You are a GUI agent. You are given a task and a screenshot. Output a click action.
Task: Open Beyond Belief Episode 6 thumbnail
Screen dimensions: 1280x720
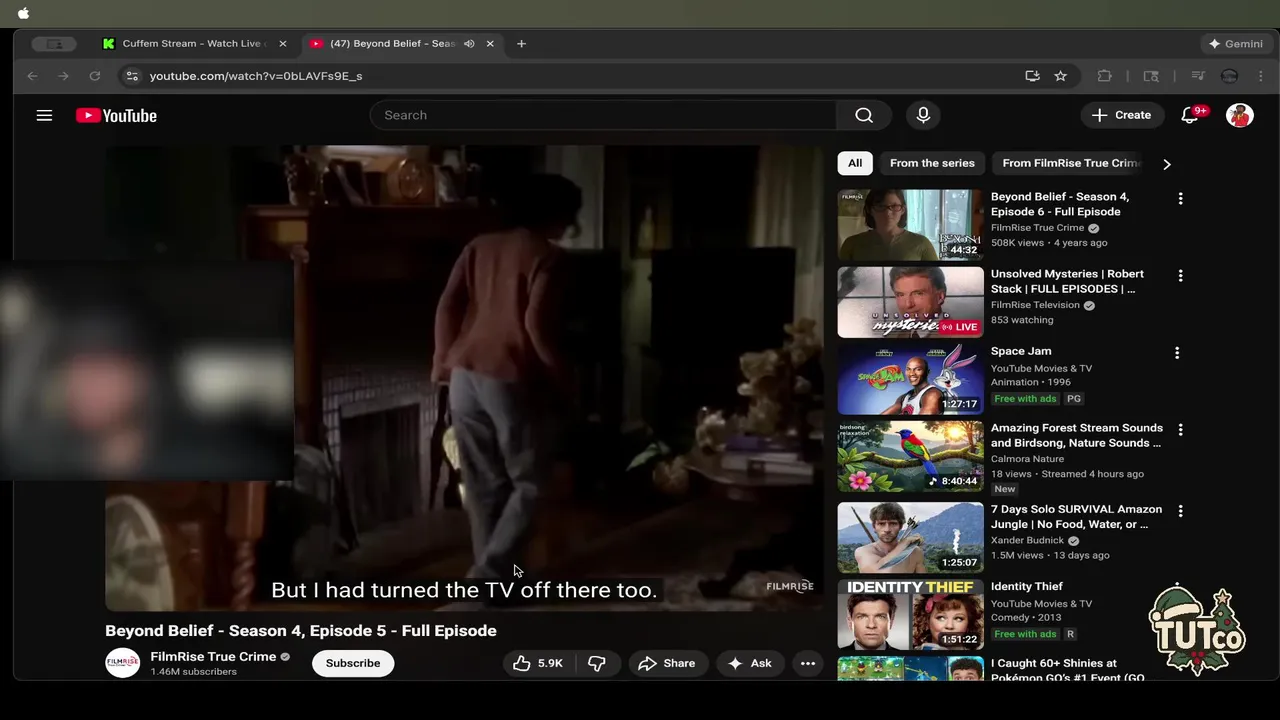point(910,225)
